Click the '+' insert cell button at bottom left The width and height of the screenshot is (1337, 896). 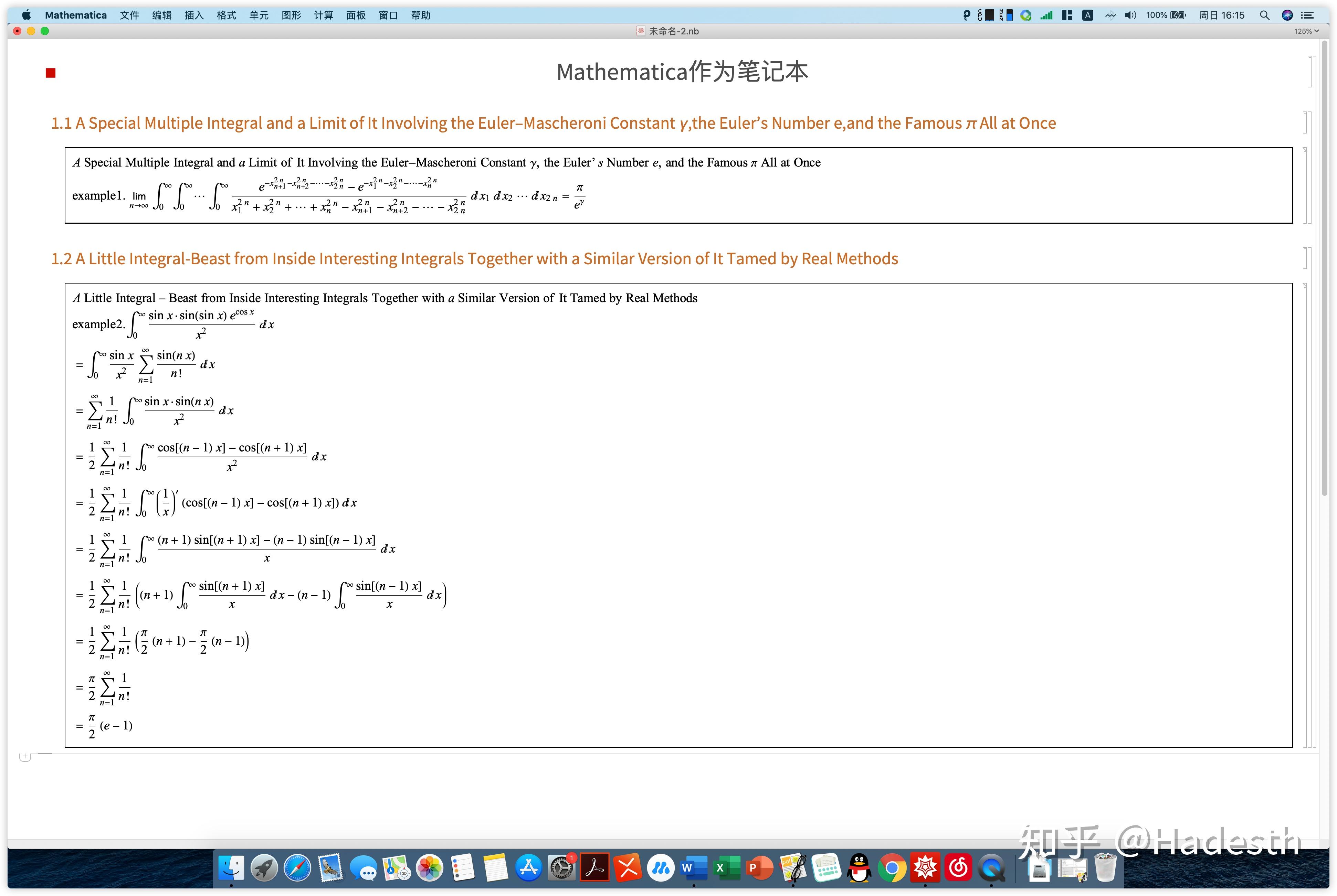coord(25,756)
